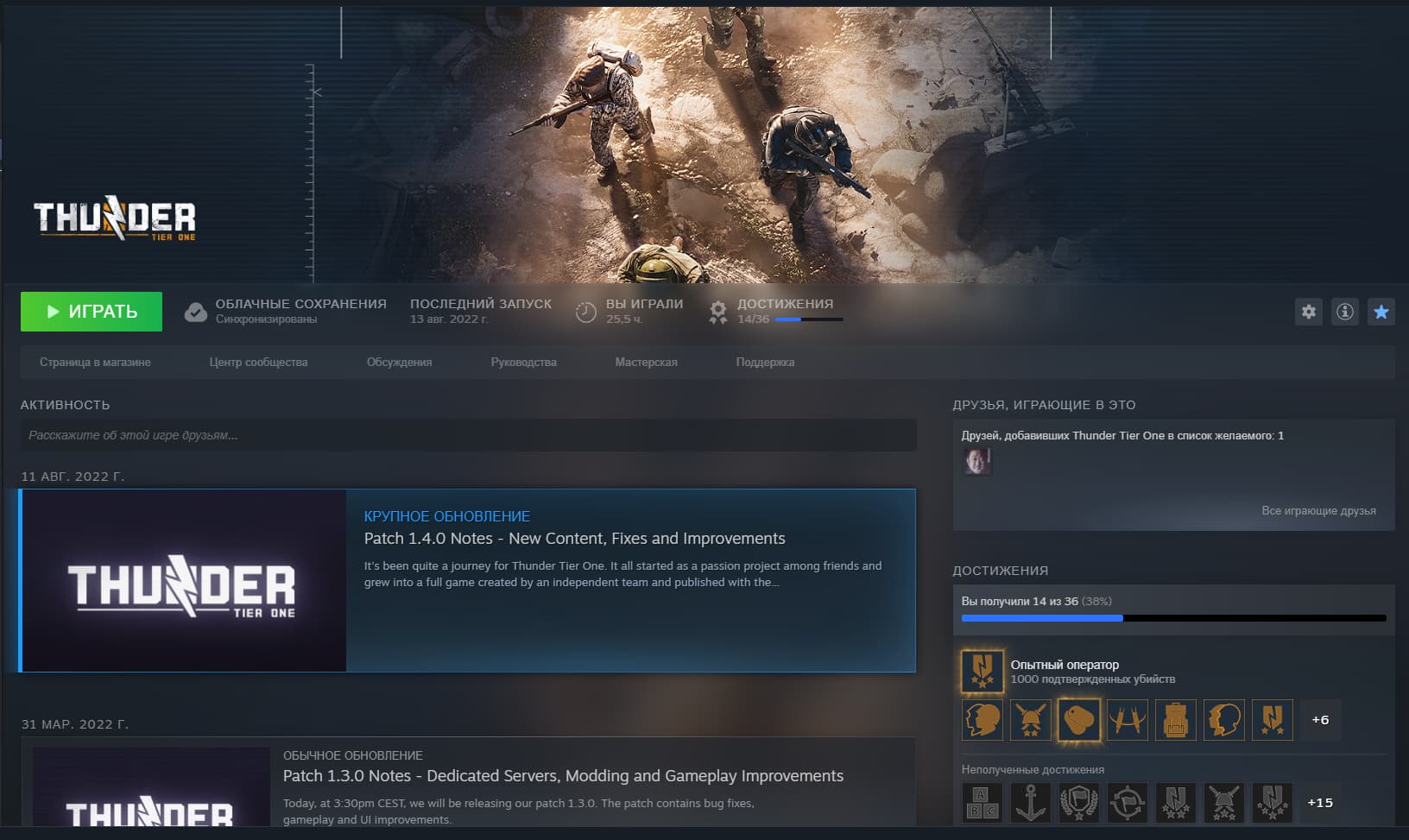Viewport: 1409px width, 840px height.
Task: Open game settings gear icon
Action: point(1309,312)
